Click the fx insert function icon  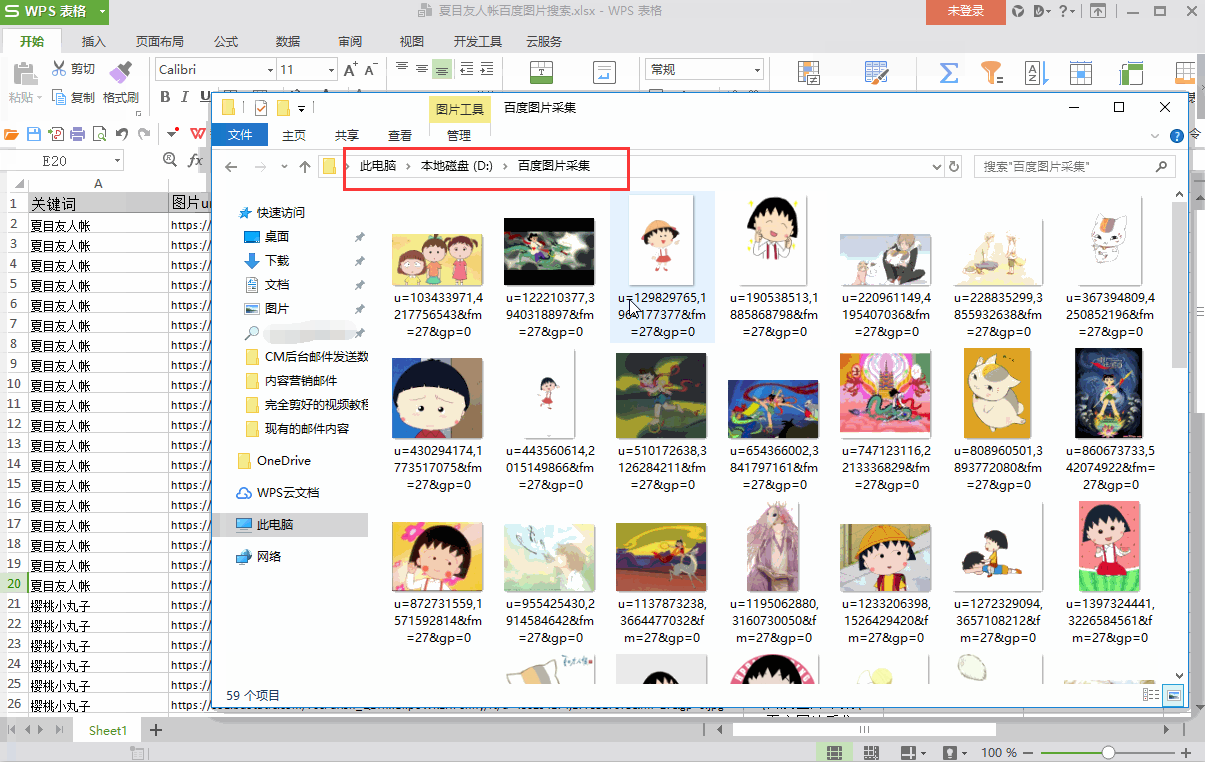pyautogui.click(x=195, y=160)
